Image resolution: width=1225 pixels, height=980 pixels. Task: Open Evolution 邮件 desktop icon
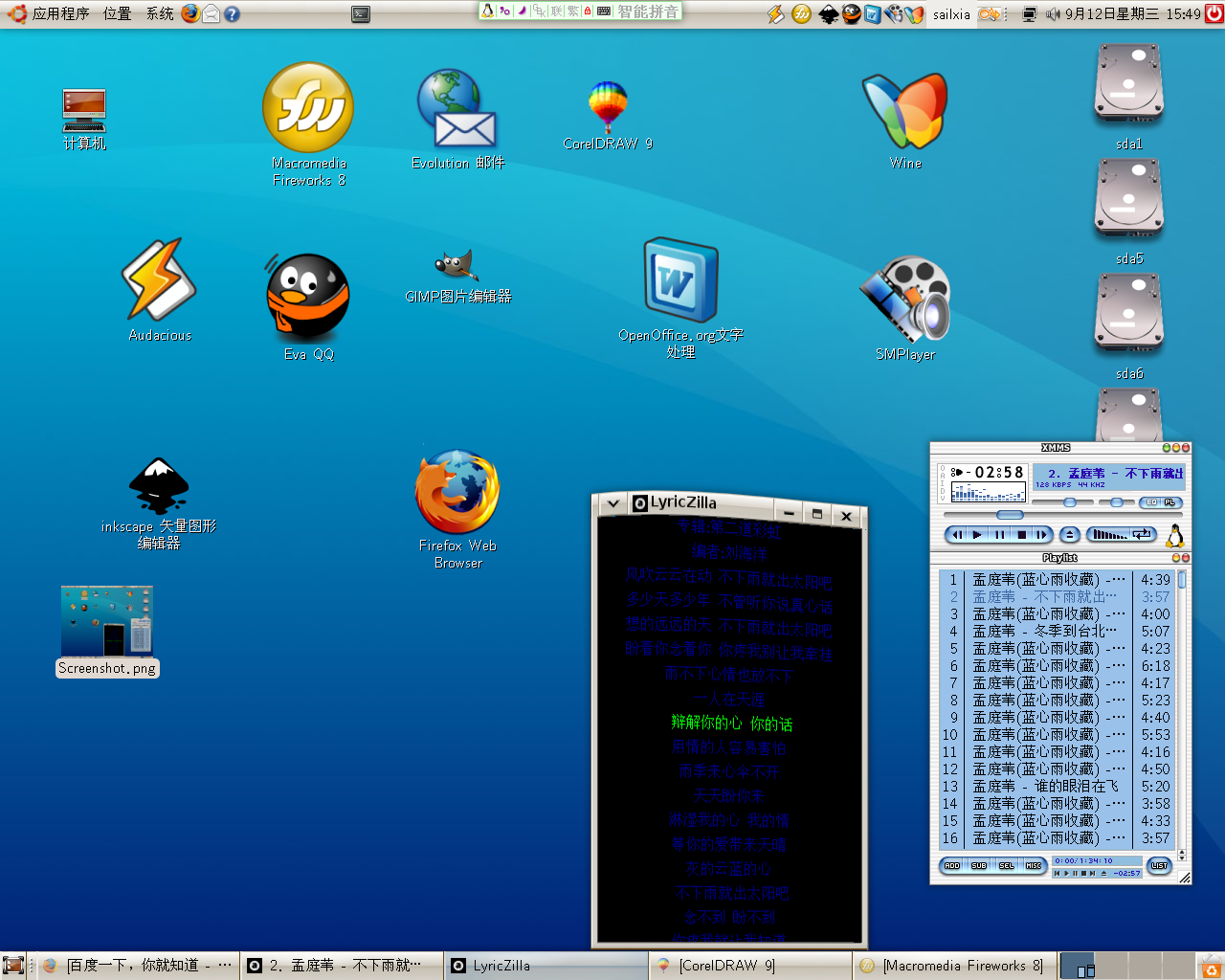point(457,120)
